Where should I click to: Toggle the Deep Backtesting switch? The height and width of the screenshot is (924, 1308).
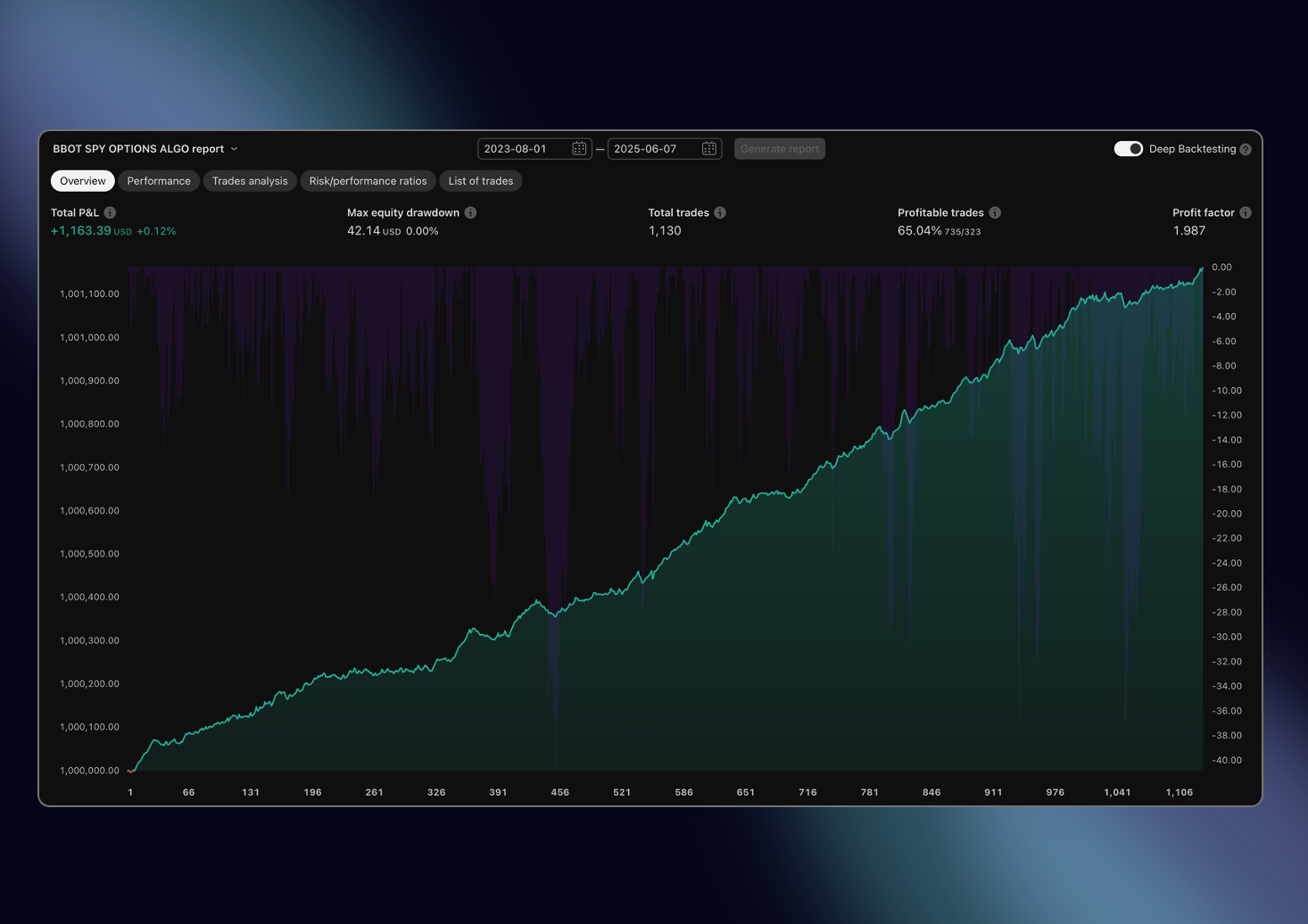1128,149
